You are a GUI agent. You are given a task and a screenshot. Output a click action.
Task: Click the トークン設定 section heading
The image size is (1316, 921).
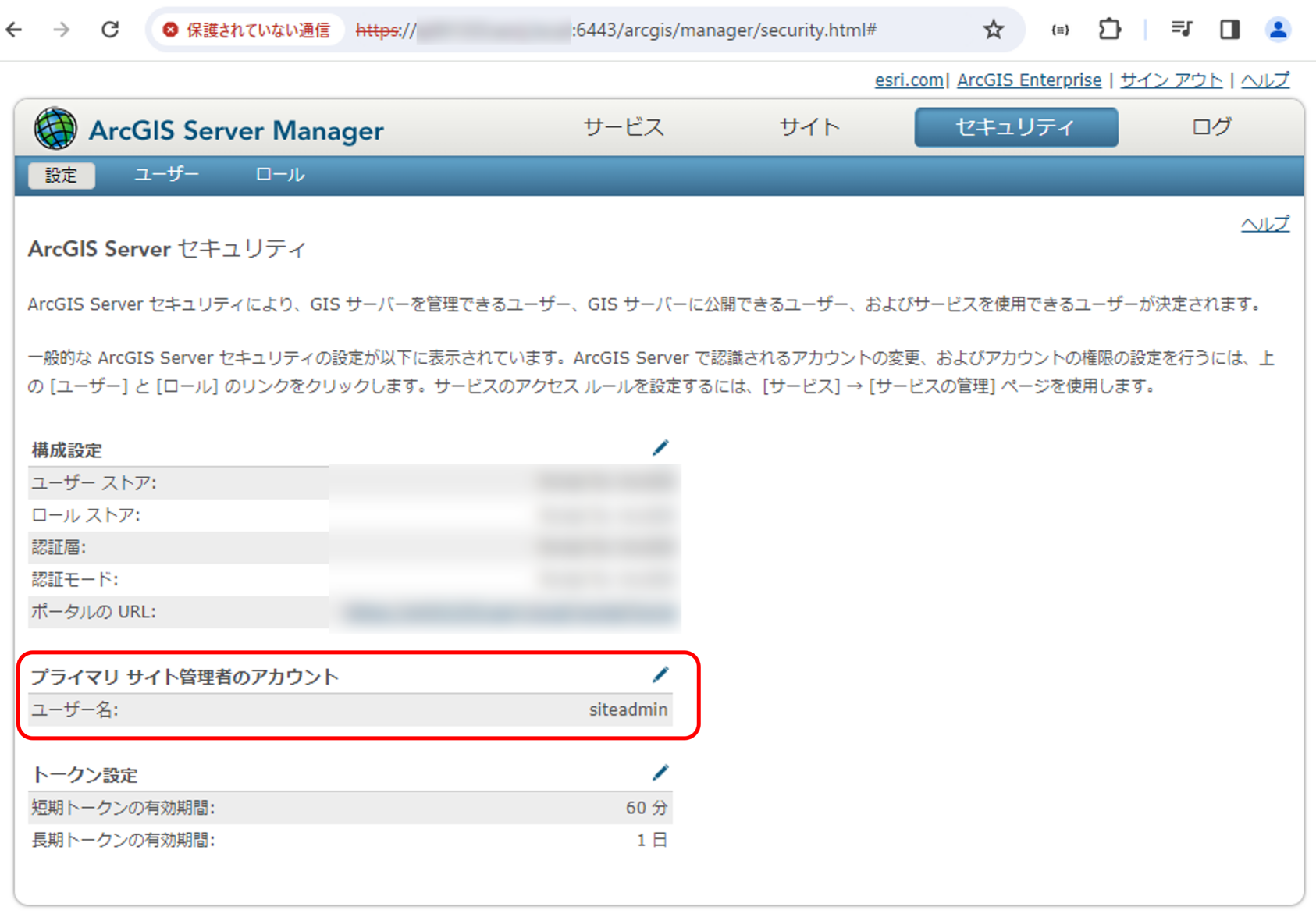pos(85,775)
